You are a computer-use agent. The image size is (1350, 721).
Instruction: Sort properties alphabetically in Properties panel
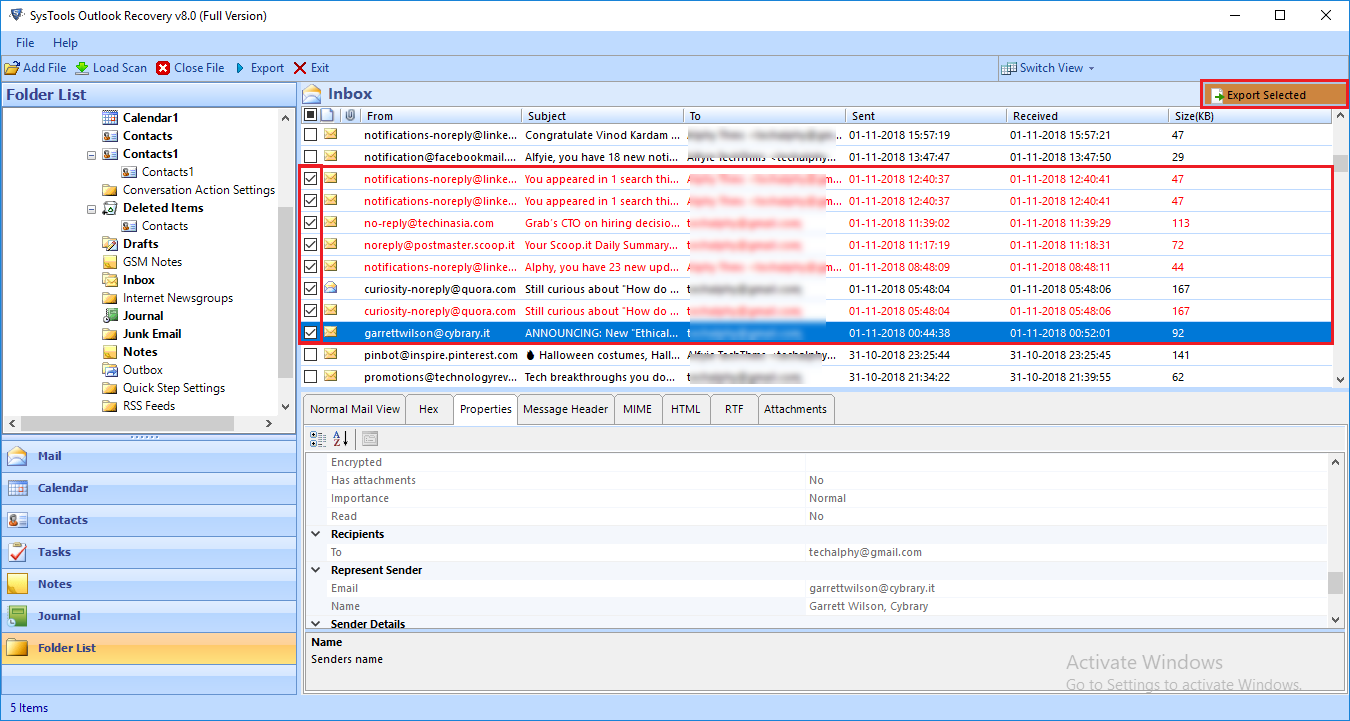coord(341,438)
